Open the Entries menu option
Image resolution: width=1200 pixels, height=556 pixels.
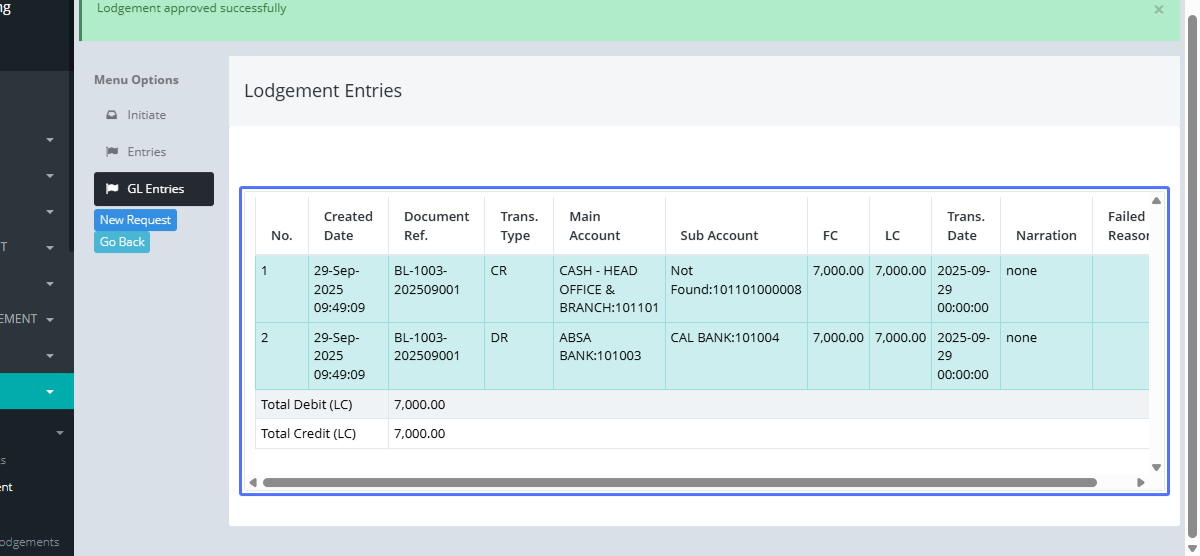(146, 152)
